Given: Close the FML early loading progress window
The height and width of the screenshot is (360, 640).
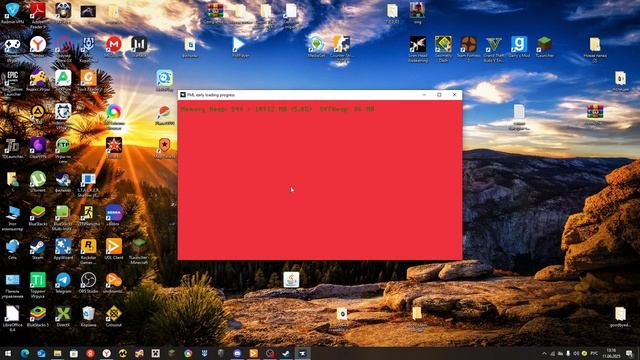Looking at the screenshot, I should click(x=454, y=95).
